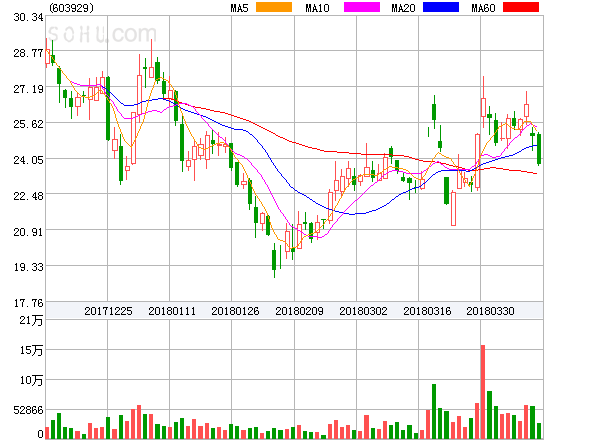This screenshot has width=600, height=440.
Task: Click the 20180126 date label
Action: pos(235,311)
